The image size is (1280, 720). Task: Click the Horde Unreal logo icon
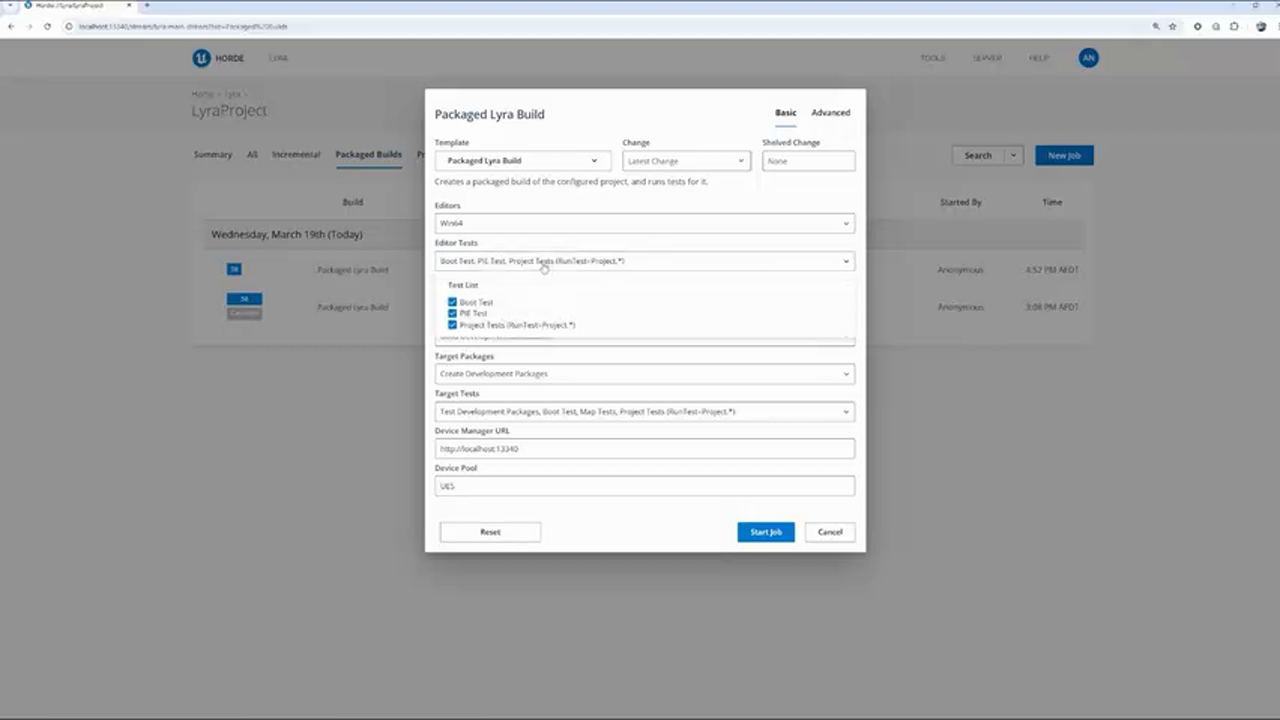tap(201, 58)
